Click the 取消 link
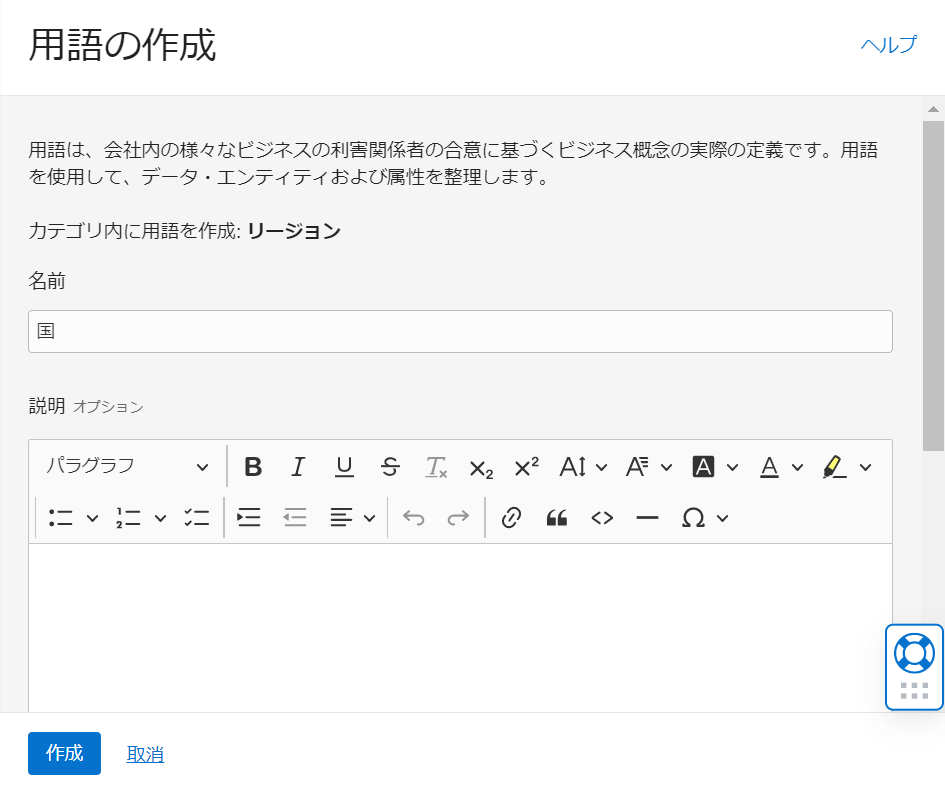 point(145,755)
